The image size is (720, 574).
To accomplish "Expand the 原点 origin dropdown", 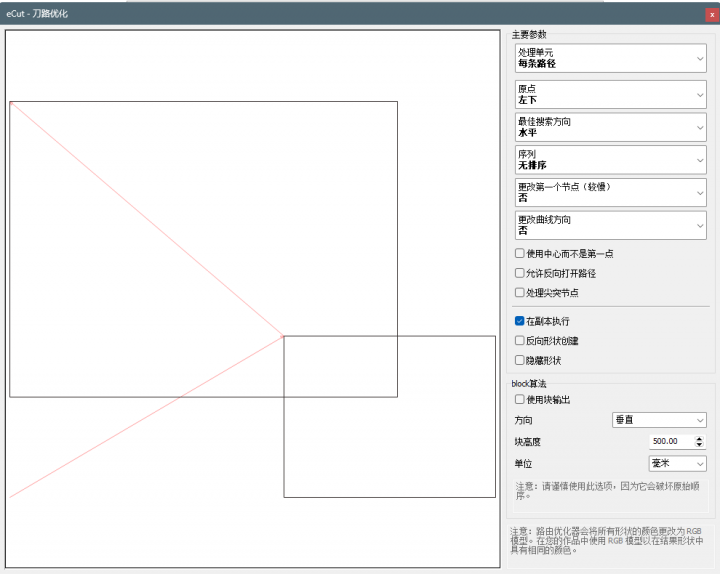I will [x=610, y=94].
